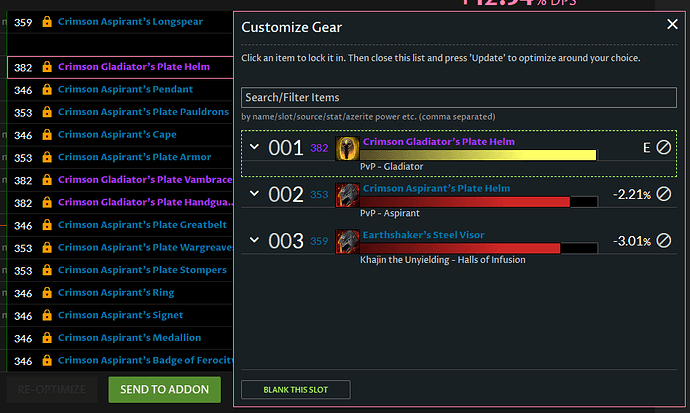
Task: Exclude Crimson Aspirant's Plate Helm with ban icon
Action: pyautogui.click(x=664, y=194)
